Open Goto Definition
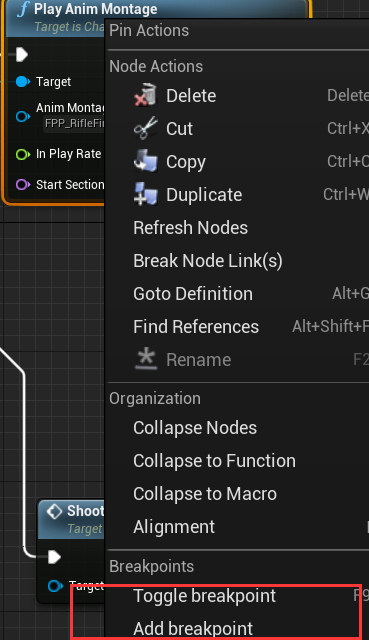This screenshot has height=640, width=369. pyautogui.click(x=238, y=294)
